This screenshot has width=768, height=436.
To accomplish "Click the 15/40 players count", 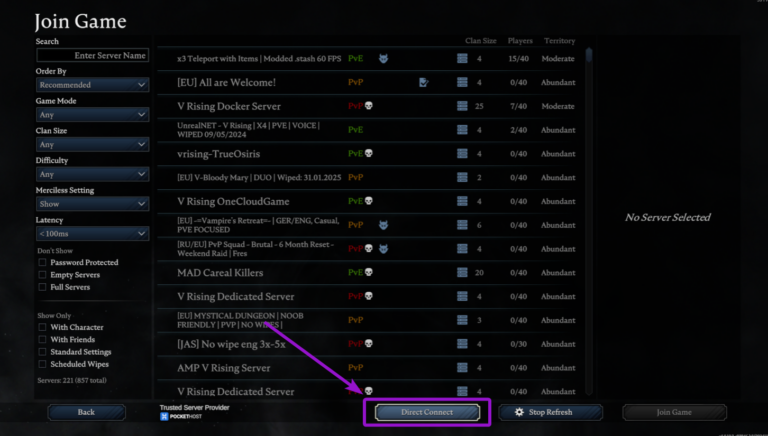I will click(518, 59).
